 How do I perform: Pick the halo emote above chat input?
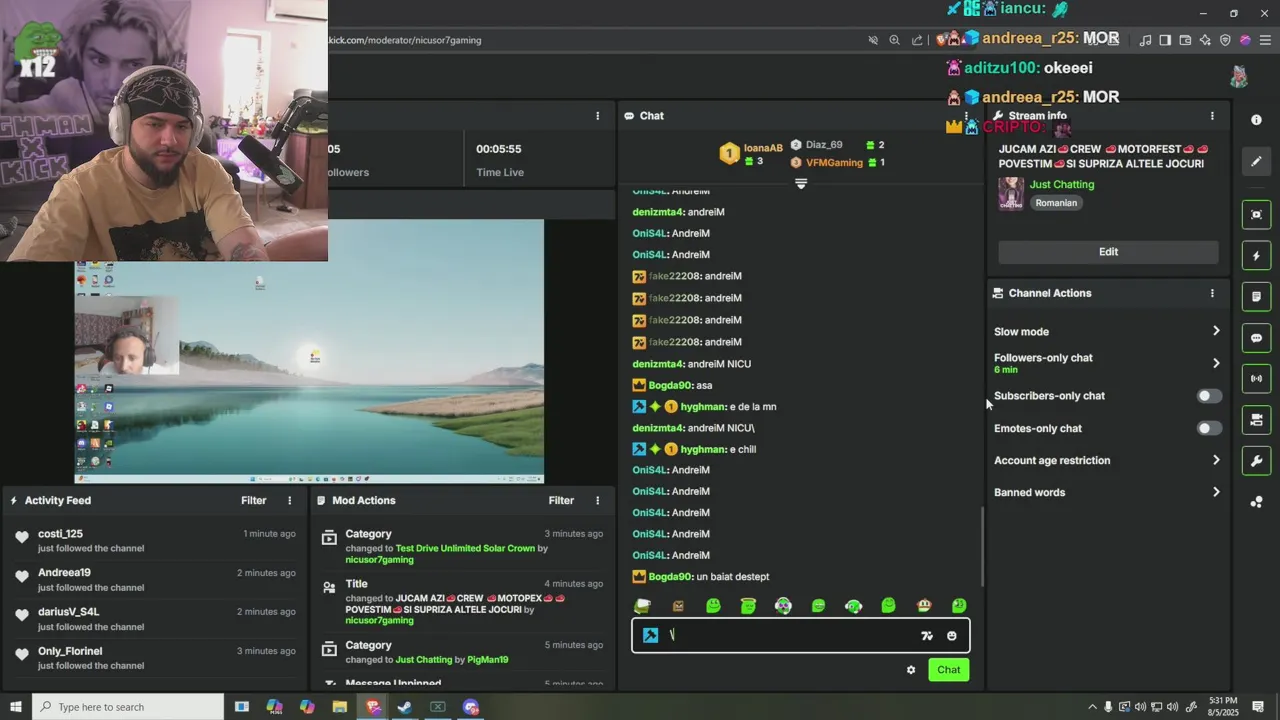click(x=748, y=605)
